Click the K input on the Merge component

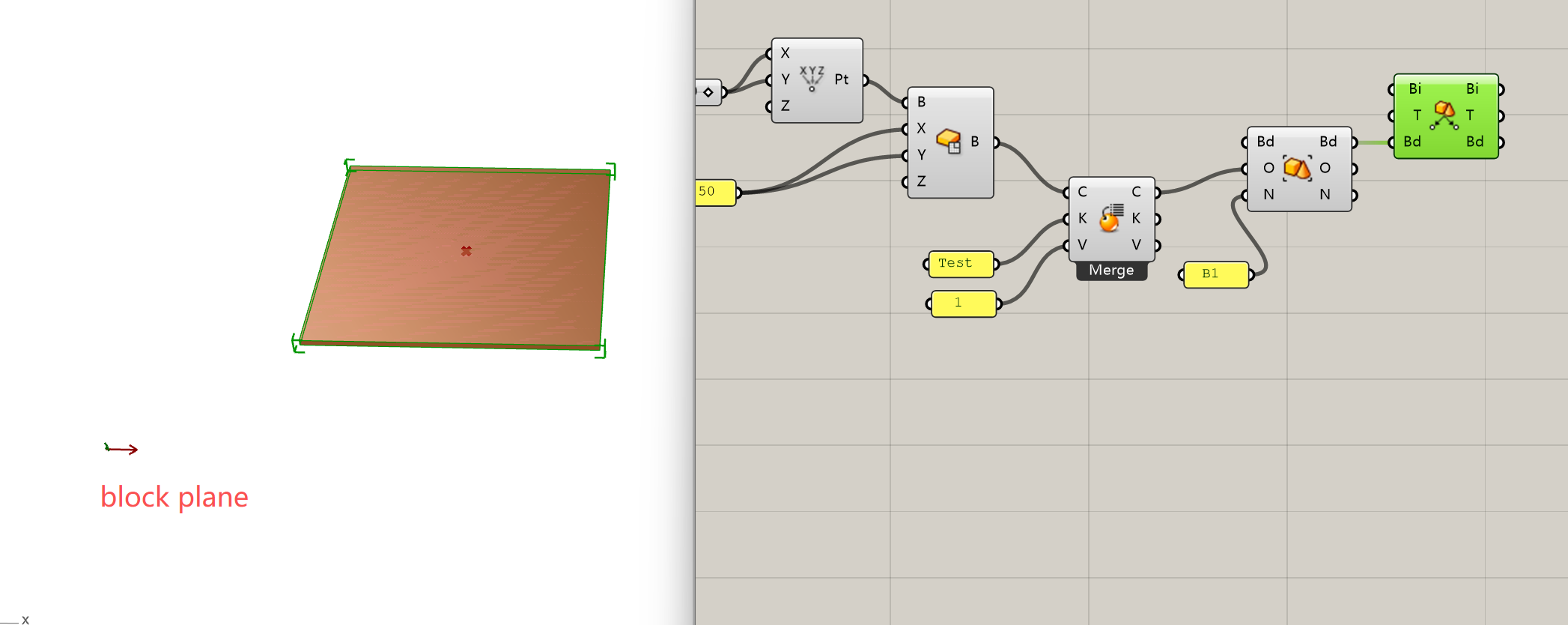tap(1082, 218)
